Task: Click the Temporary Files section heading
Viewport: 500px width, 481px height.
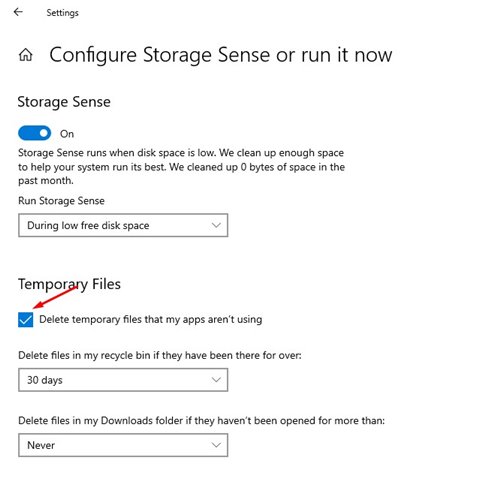Action: tap(69, 284)
